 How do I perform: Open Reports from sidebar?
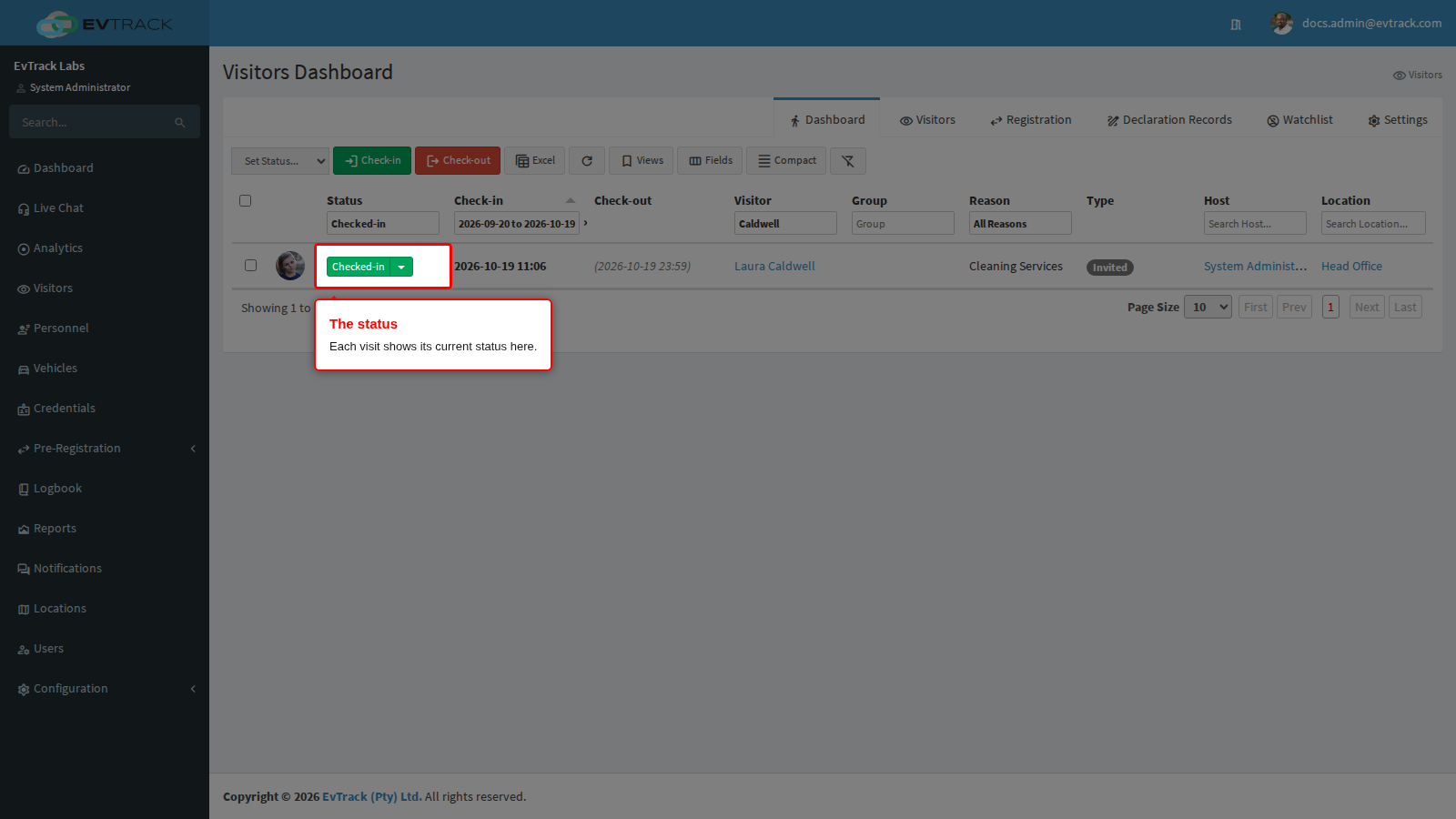tap(55, 529)
